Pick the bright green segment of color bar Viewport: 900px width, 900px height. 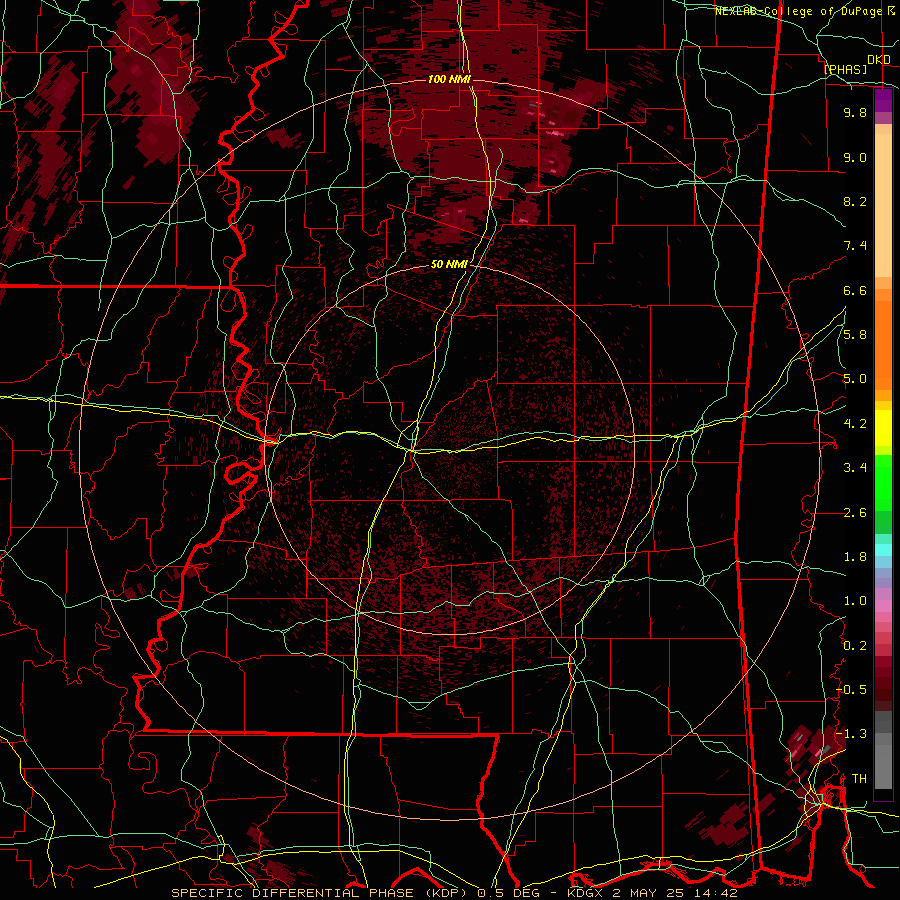pos(883,482)
